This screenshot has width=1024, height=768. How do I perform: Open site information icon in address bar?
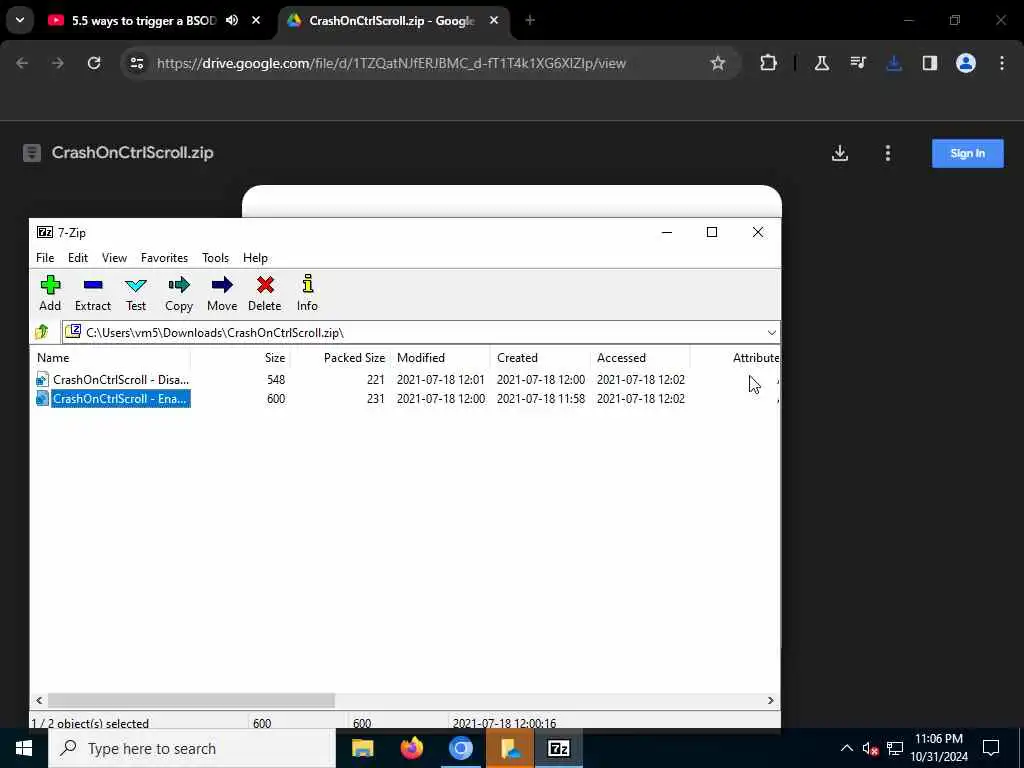(137, 63)
